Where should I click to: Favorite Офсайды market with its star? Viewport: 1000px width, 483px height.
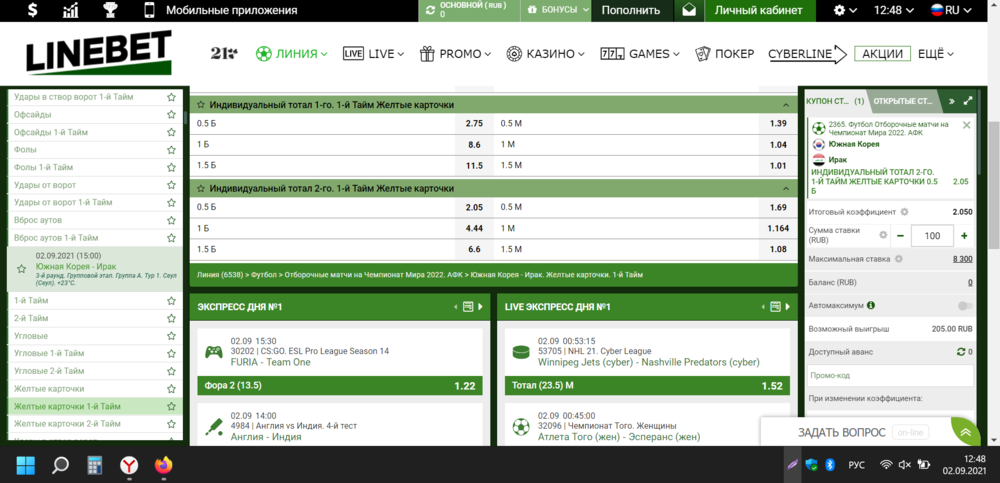171,115
